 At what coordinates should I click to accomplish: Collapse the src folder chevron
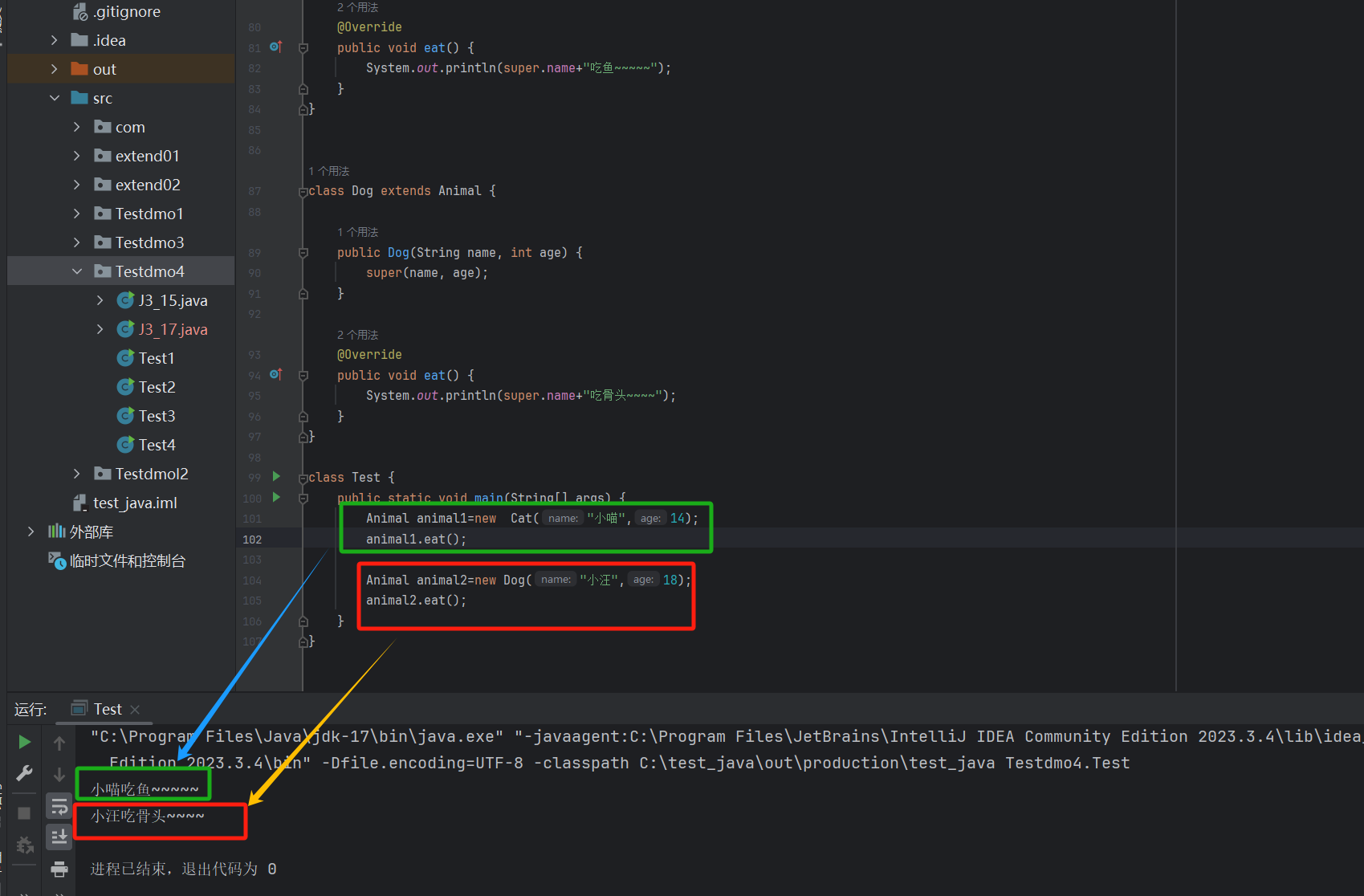pos(54,98)
